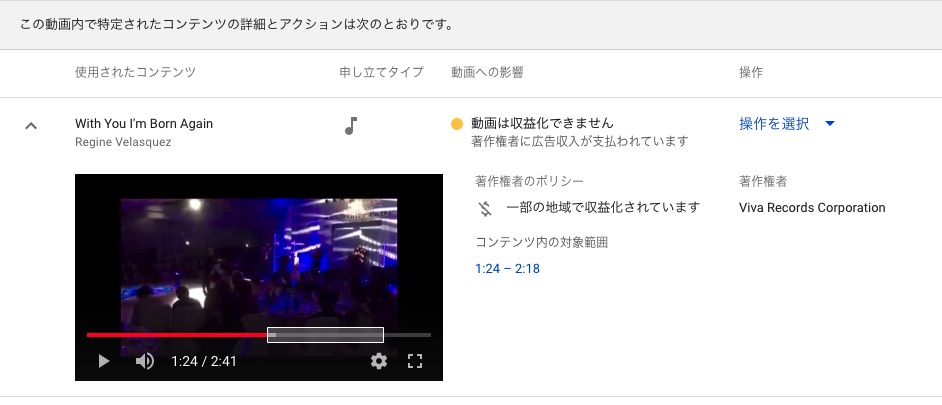Click the 申し立てタイプ column header
This screenshot has width=942, height=405.
[x=381, y=73]
